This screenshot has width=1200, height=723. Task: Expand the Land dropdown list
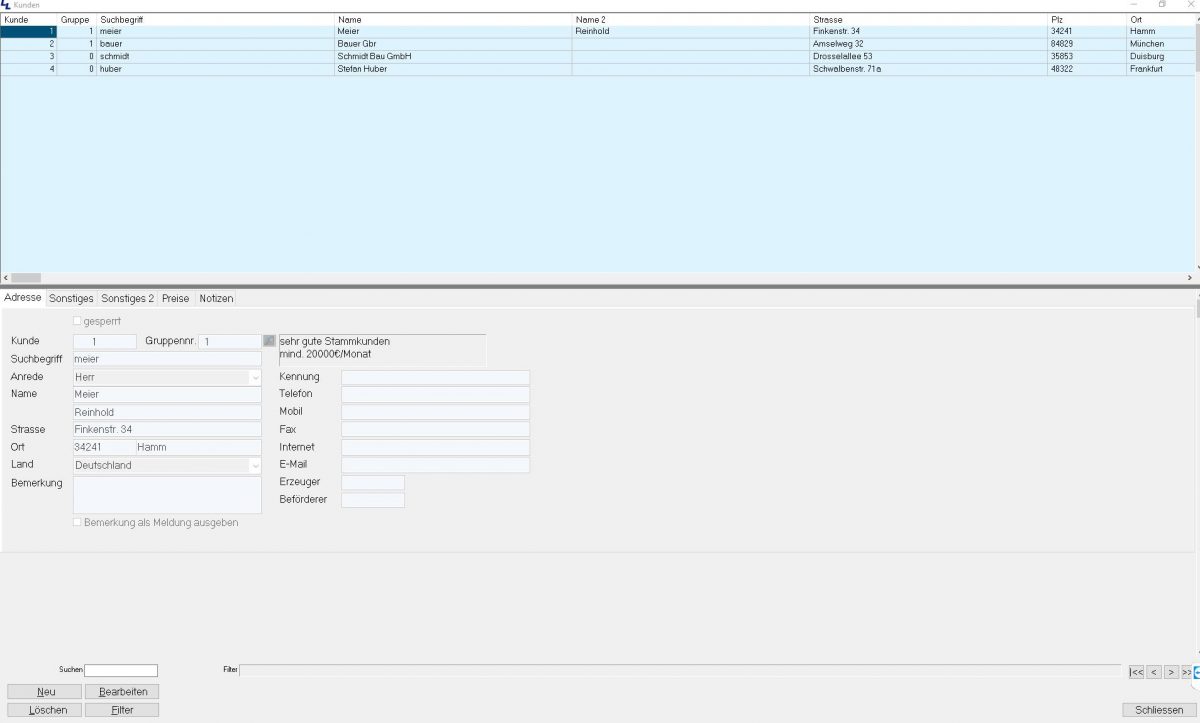pyautogui.click(x=254, y=465)
